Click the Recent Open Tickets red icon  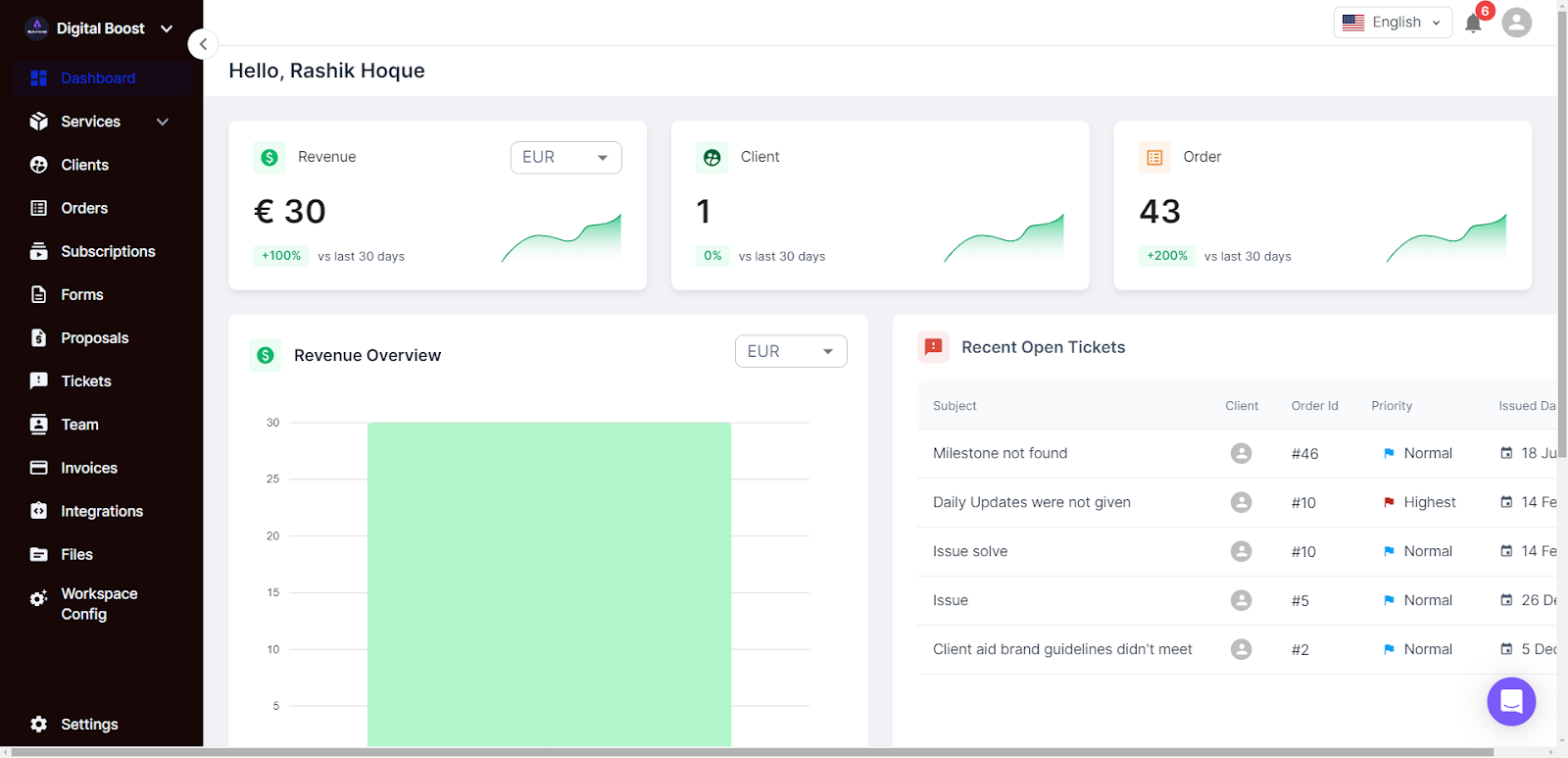coord(933,347)
